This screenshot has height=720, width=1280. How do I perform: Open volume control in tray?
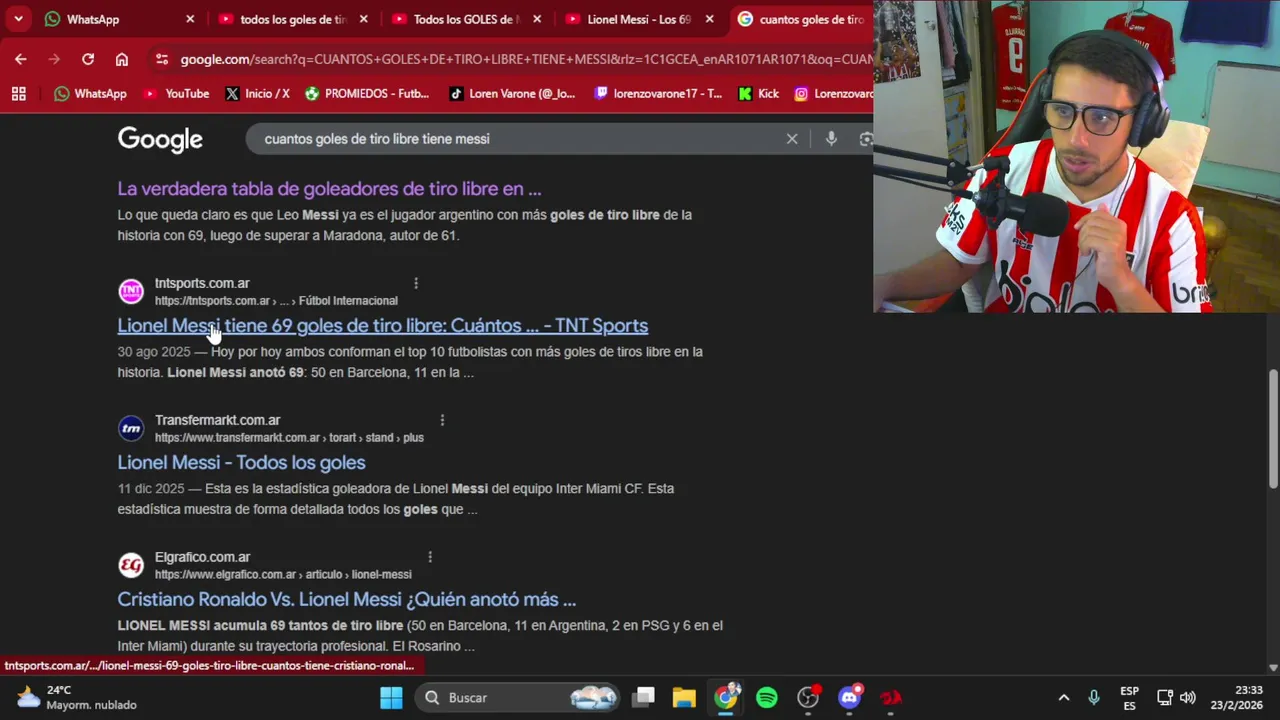pyautogui.click(x=1188, y=697)
